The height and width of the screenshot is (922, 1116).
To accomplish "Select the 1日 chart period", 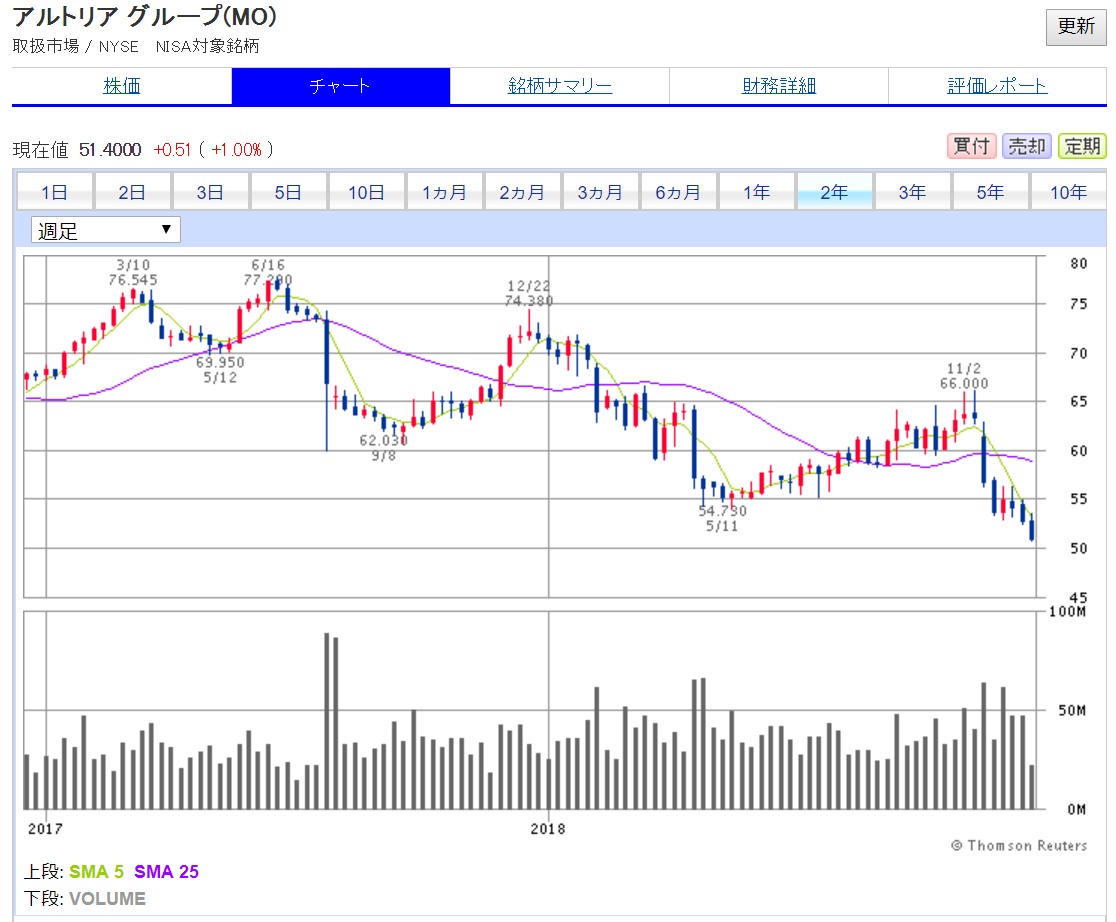I will pyautogui.click(x=55, y=192).
